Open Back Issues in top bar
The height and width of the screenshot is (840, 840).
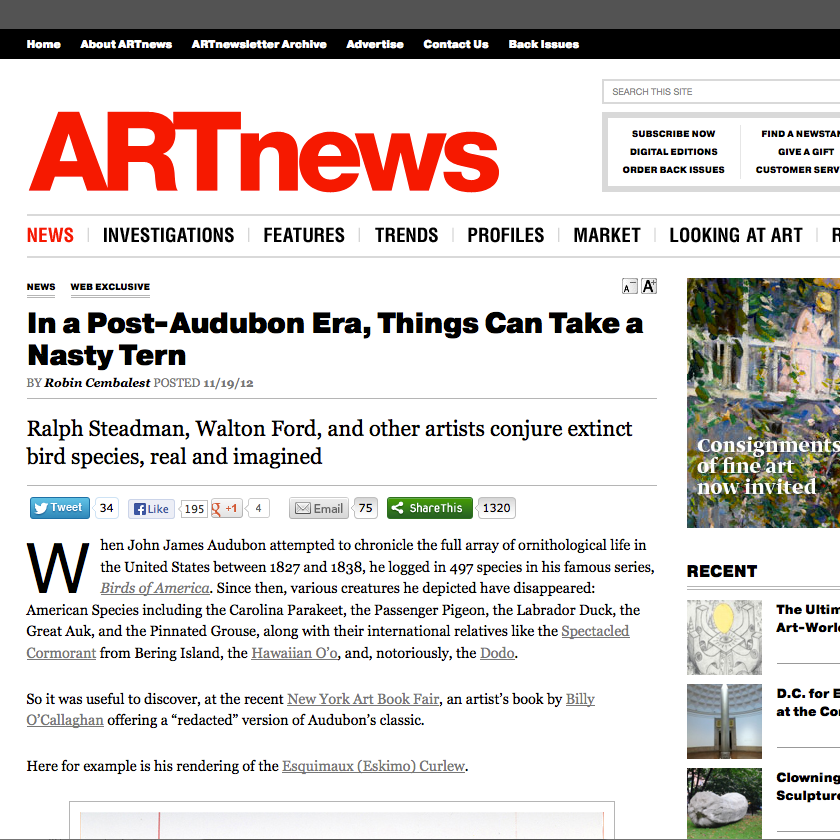point(543,44)
